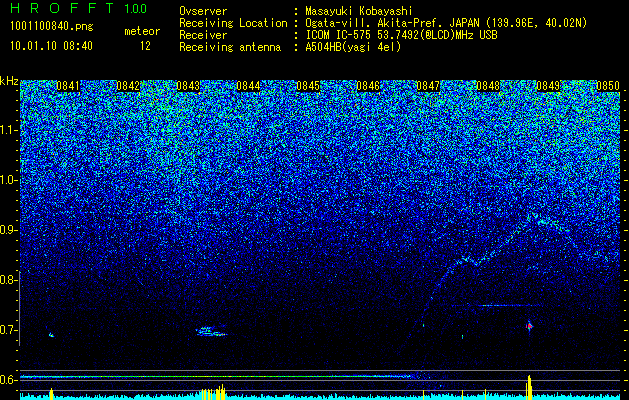Click the 0.7 frequency axis label

point(8,330)
